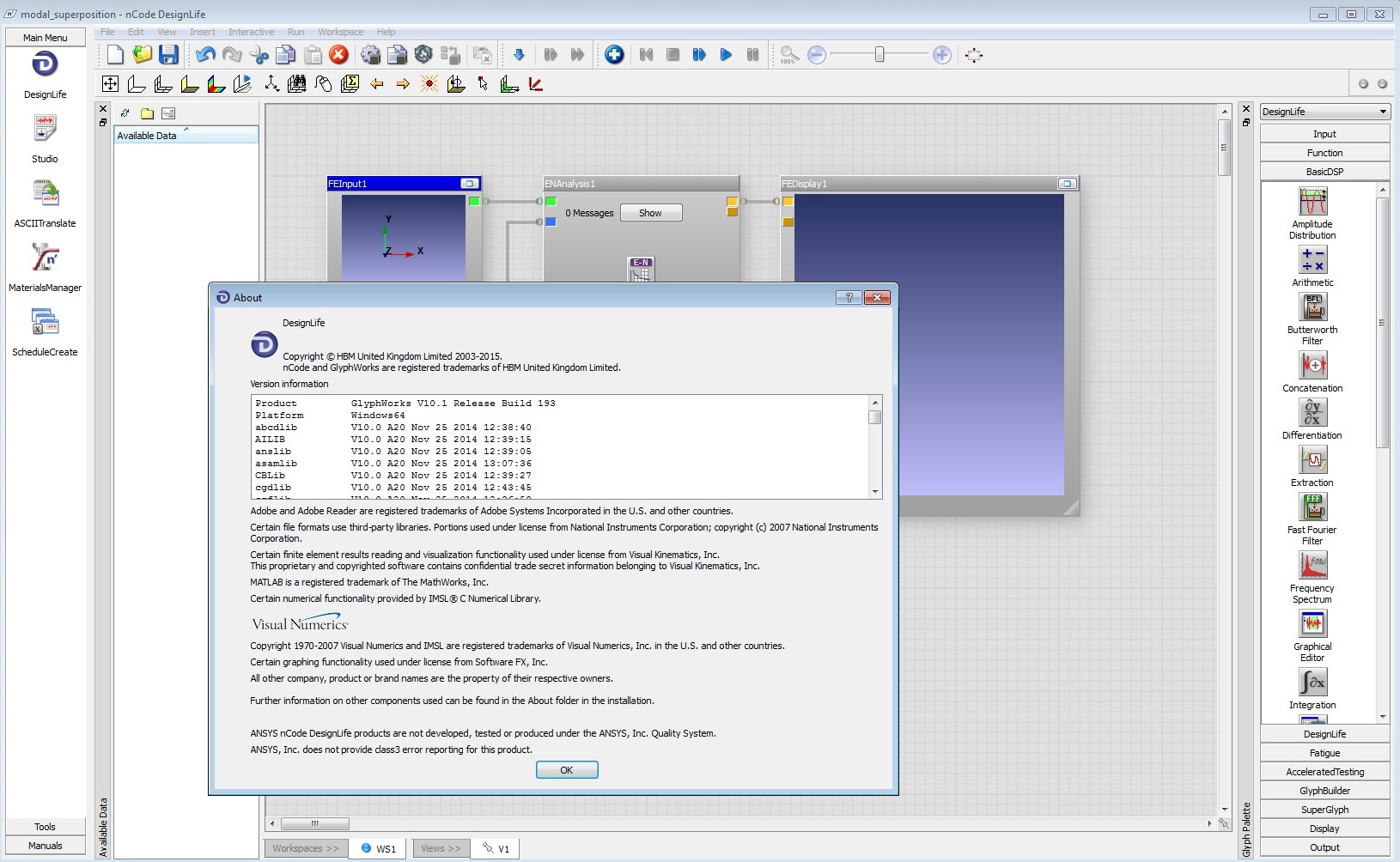
Task: Open MaterialsManager from the sidebar
Action: pos(45,267)
